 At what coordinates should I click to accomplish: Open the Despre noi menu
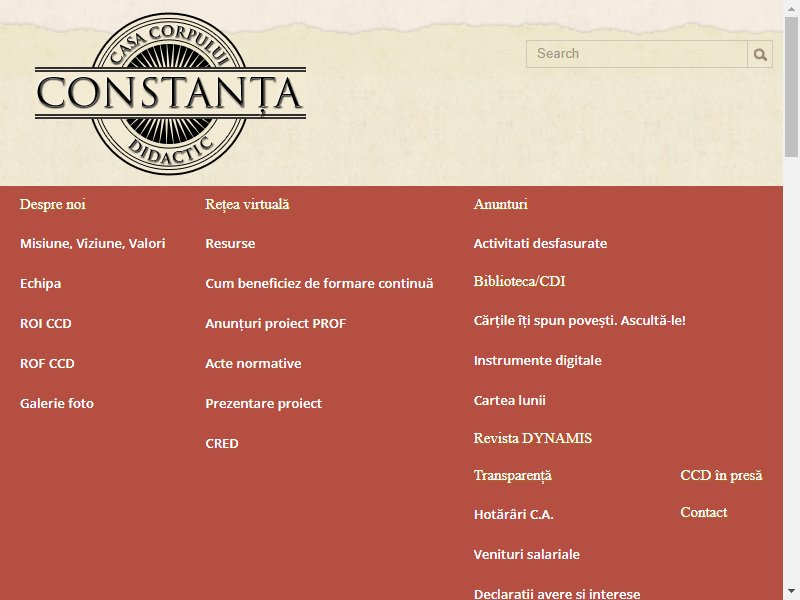point(53,204)
